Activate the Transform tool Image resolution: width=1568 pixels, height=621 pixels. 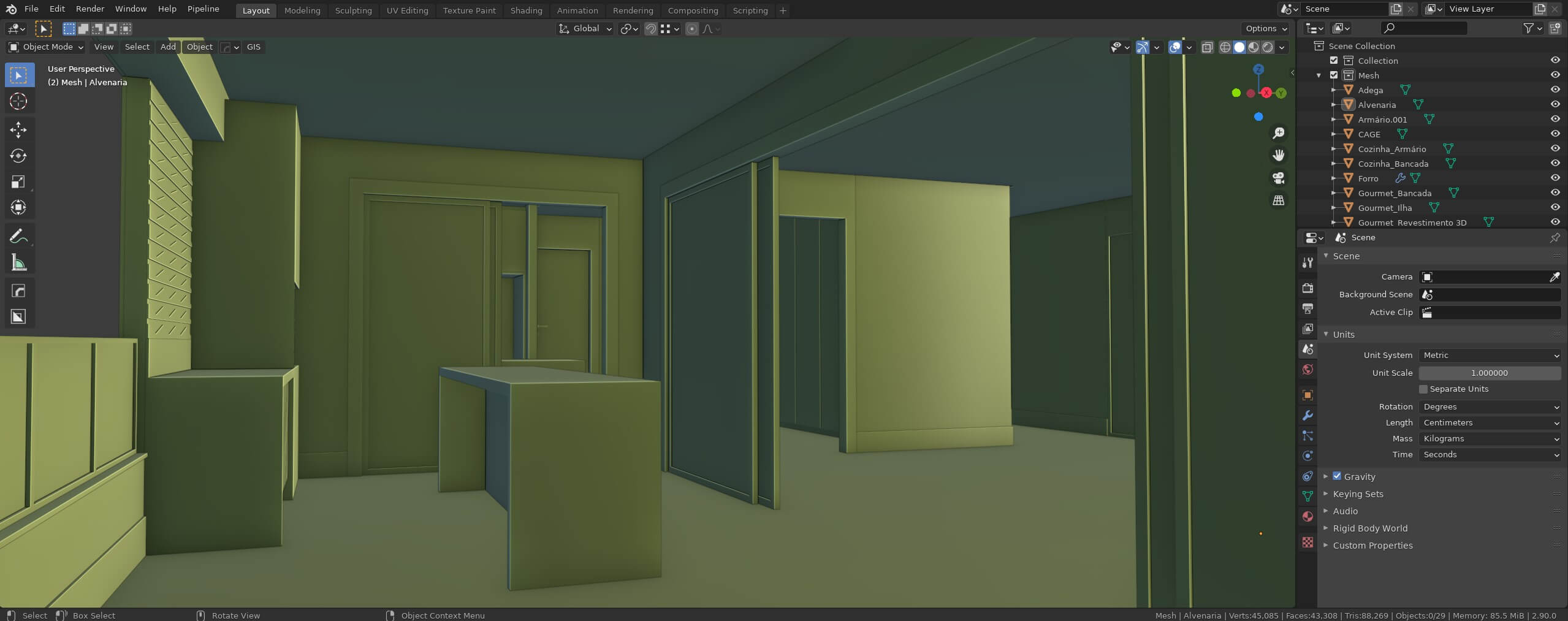[x=18, y=207]
